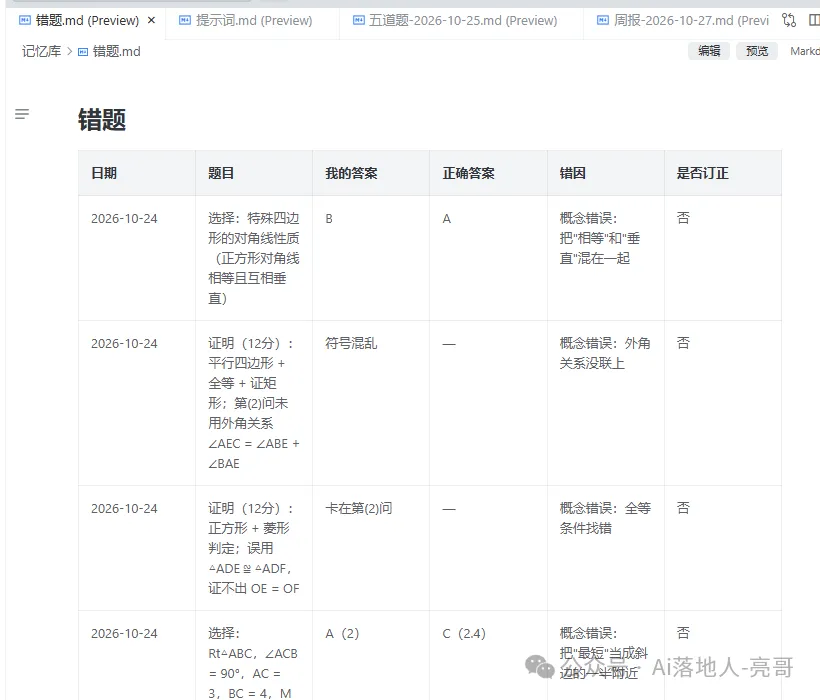The height and width of the screenshot is (700, 820).
Task: Click the 平行四边形 + 全等 proof cell
Action: point(254,403)
